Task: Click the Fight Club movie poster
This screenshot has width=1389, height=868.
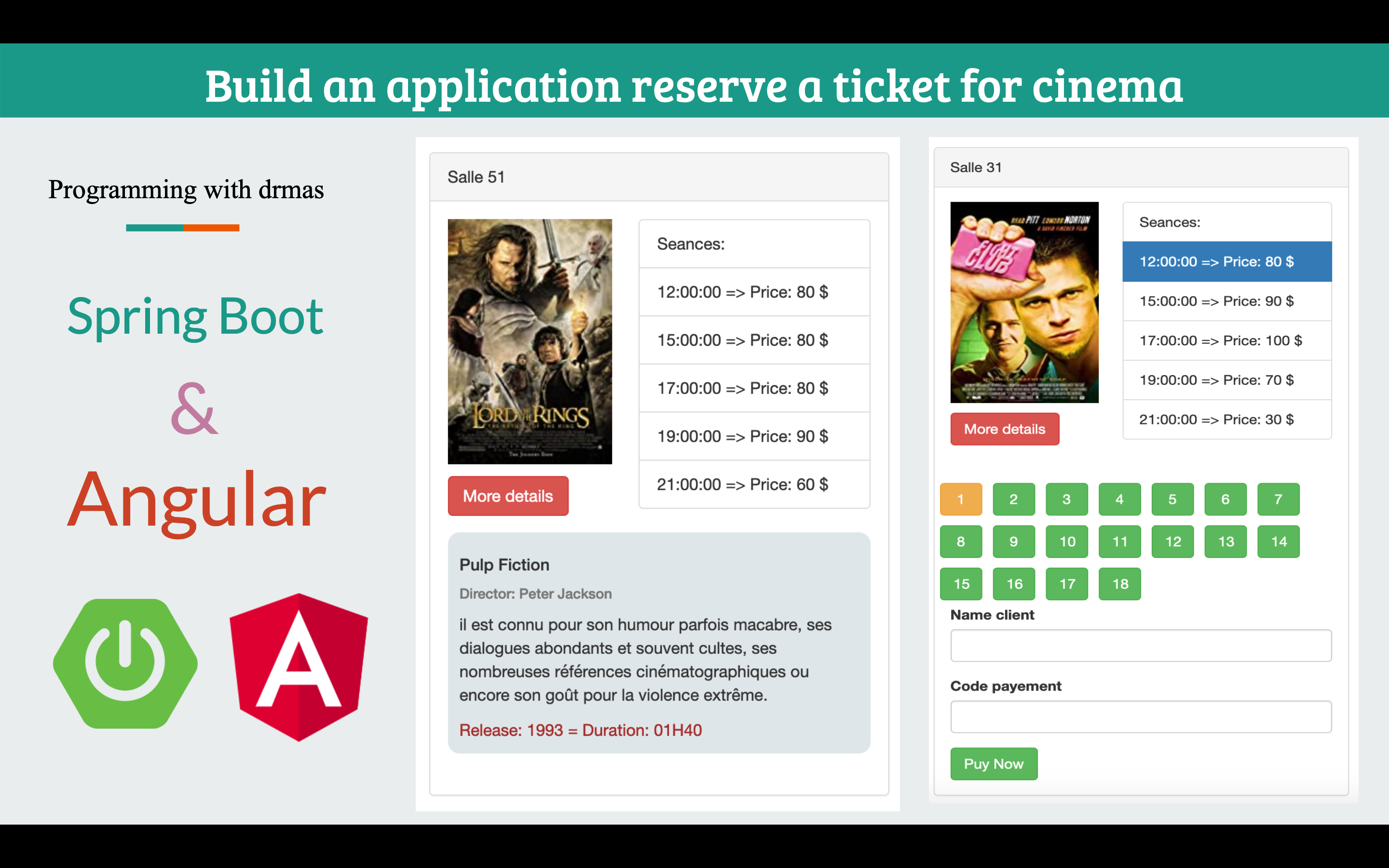Action: coord(1024,302)
